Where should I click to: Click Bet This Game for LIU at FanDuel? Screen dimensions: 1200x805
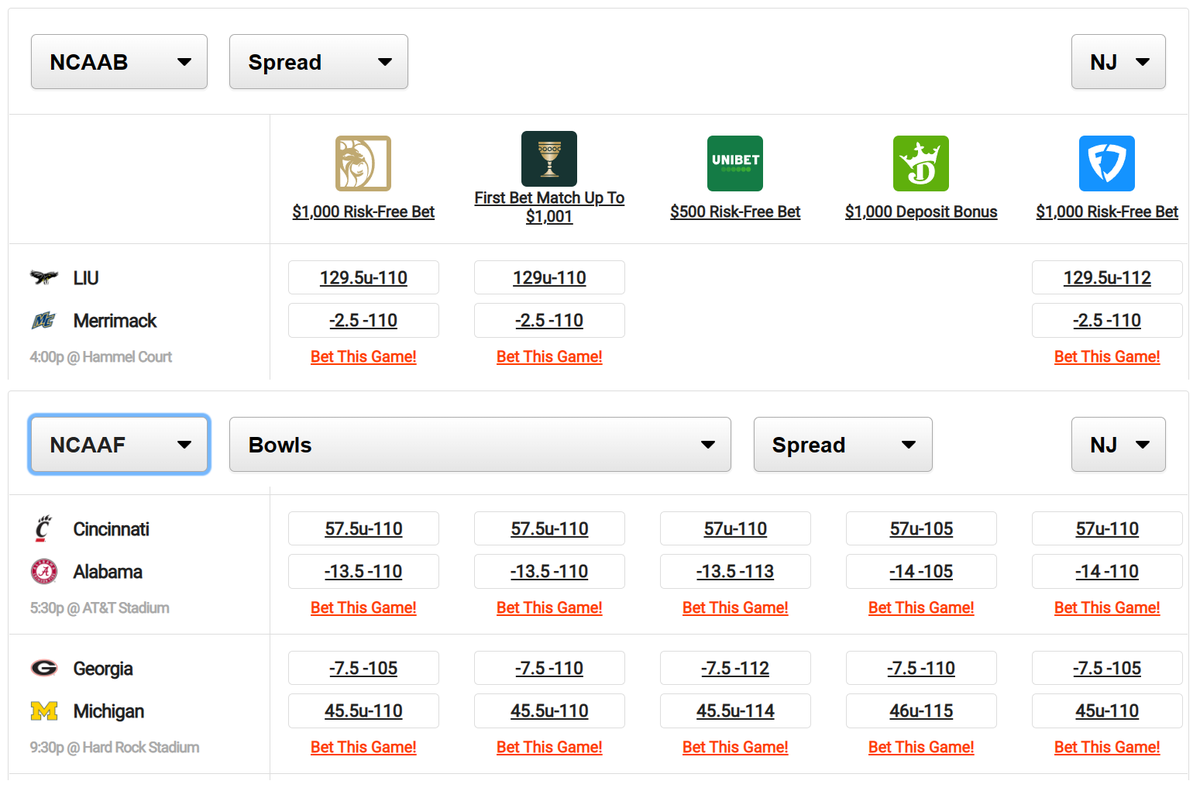coord(1107,357)
